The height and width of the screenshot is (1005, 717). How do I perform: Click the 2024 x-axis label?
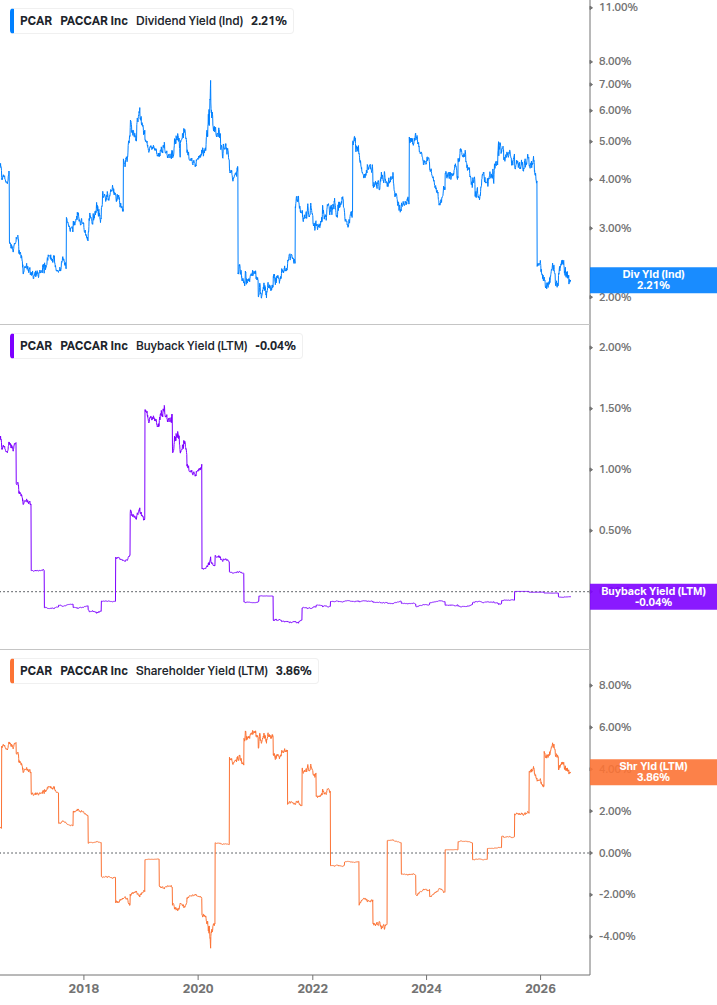point(427,988)
